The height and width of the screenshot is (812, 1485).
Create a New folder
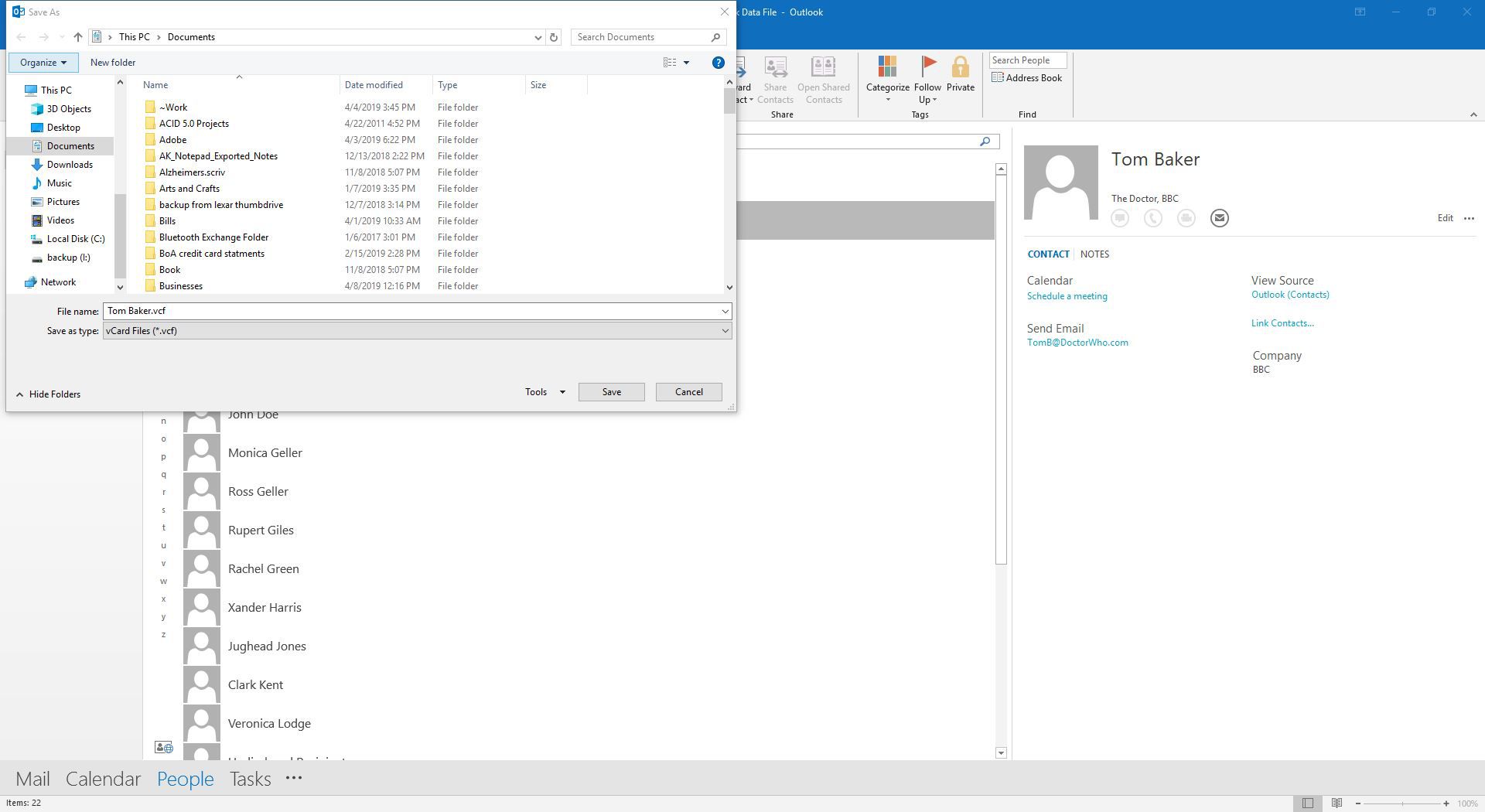[x=113, y=63]
